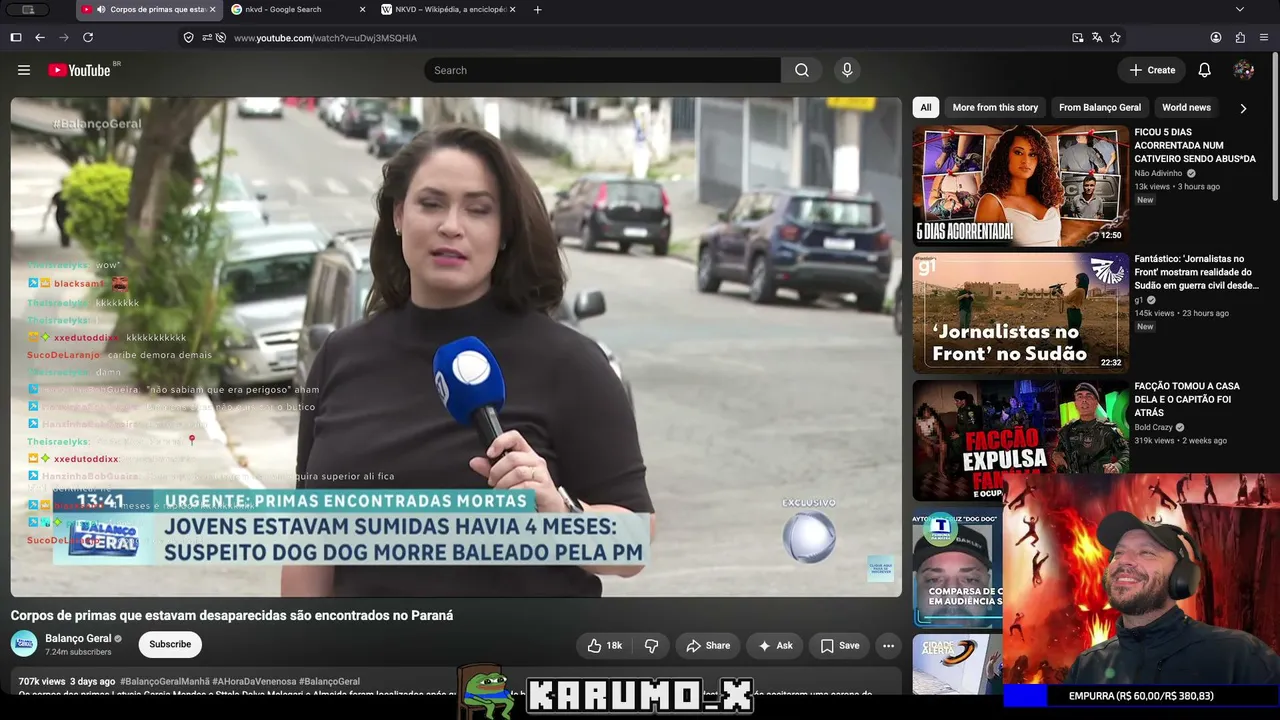The image size is (1280, 720).
Task: Start voice search with the microphone
Action: coord(847,70)
